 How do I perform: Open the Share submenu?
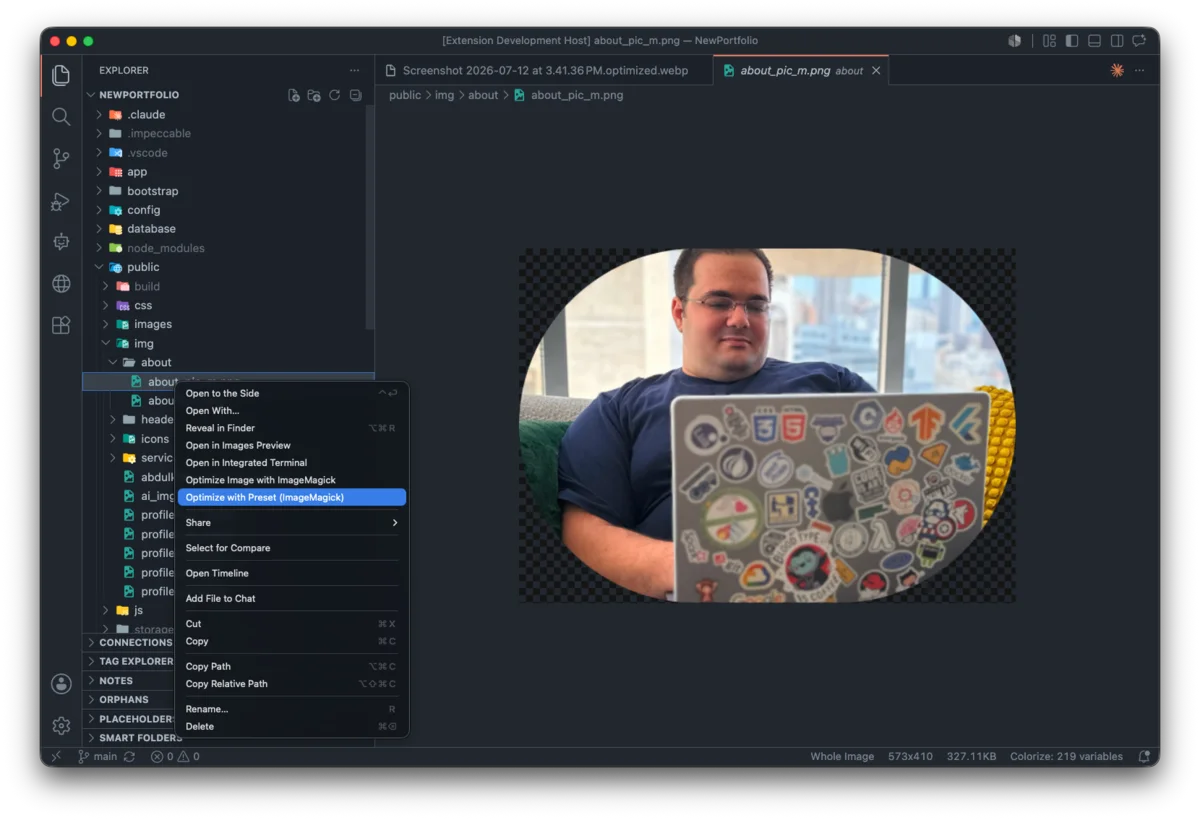coord(291,523)
